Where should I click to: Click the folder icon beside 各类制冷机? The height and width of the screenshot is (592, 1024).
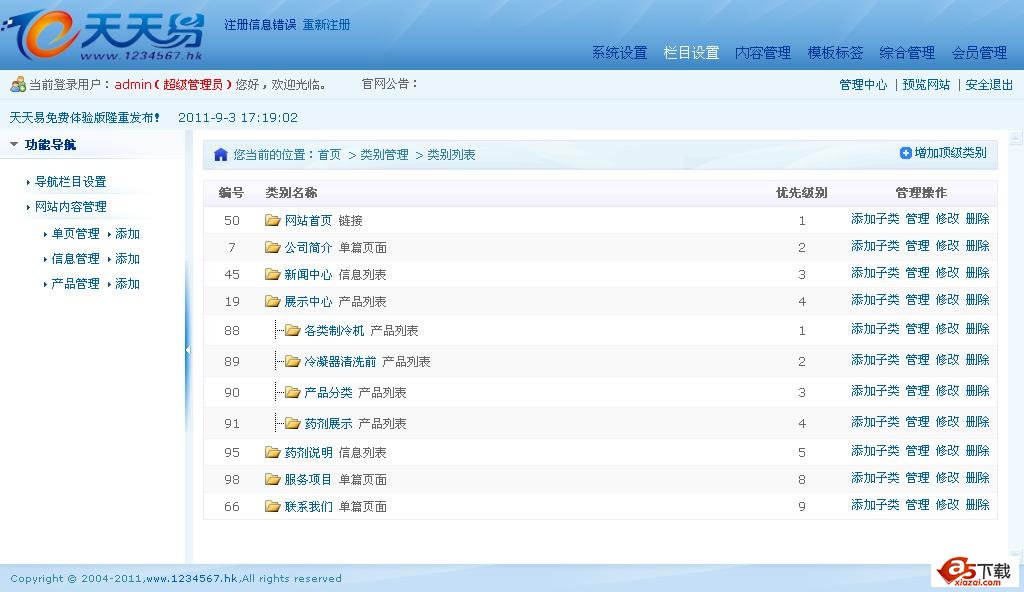click(x=292, y=330)
